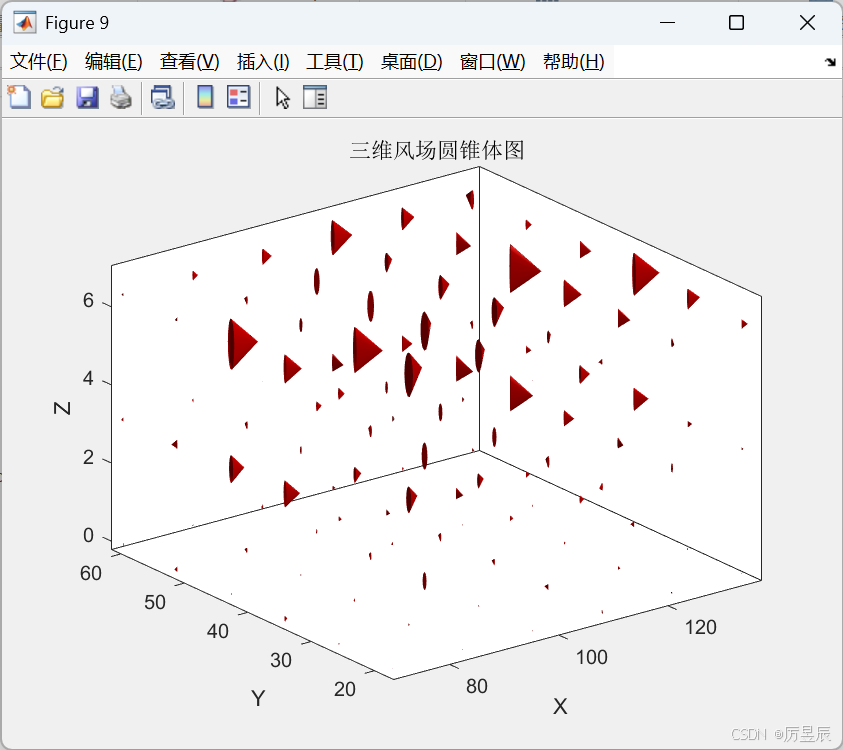Click the X-axis tick label 100
The image size is (843, 750).
(591, 658)
